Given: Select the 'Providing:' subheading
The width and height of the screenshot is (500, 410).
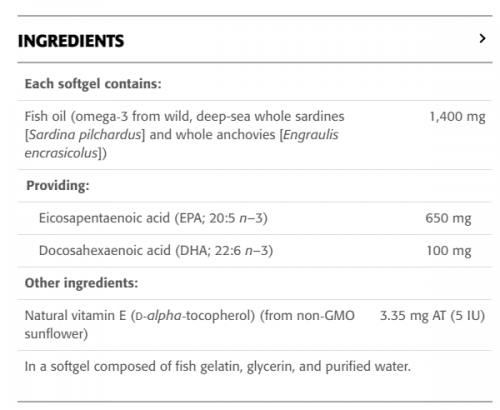Looking at the screenshot, I should 58,185.
